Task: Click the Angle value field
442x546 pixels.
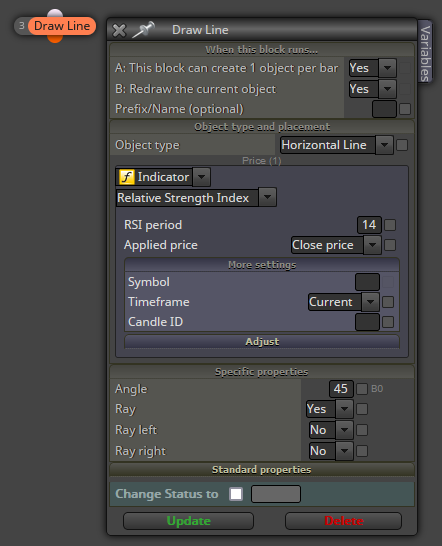Action: [341, 389]
